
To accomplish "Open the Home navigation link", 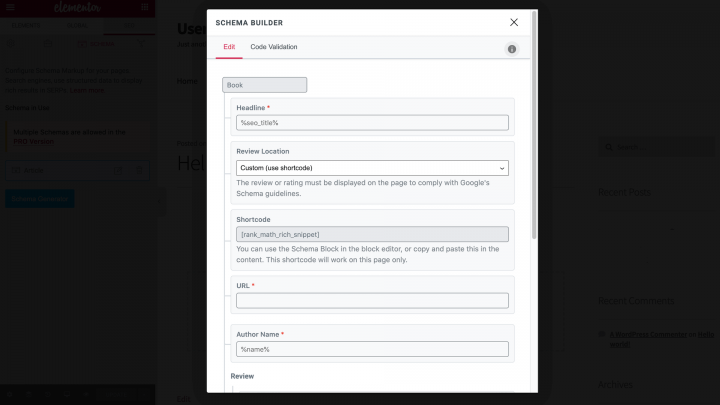I will tap(187, 82).
